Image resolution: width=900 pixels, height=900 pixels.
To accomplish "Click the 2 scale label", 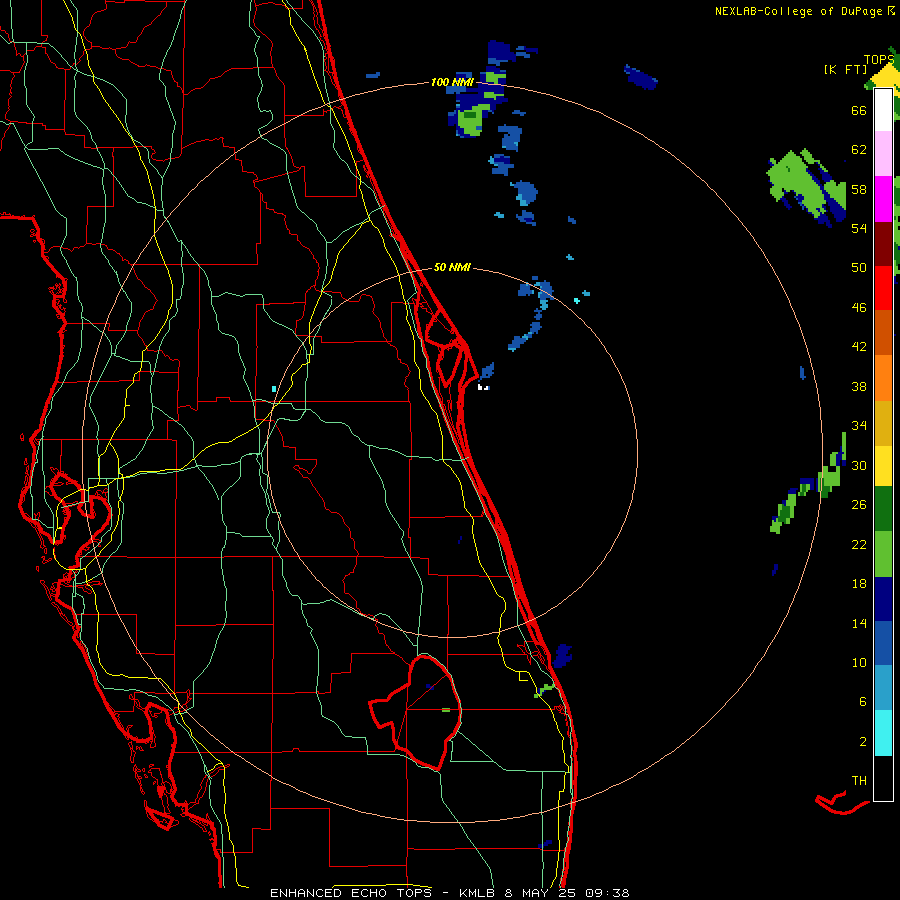I will coord(863,741).
